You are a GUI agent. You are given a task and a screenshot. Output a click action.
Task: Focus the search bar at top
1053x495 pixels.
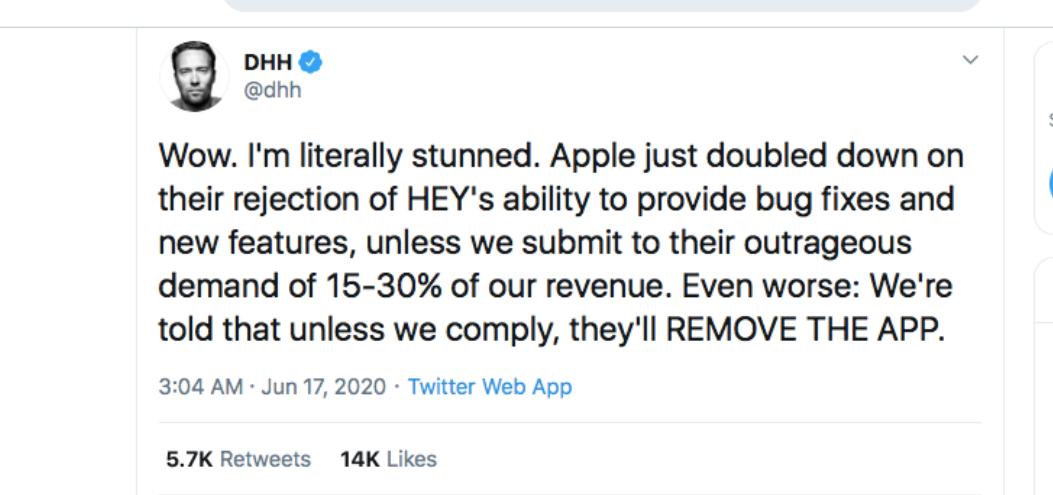click(600, 5)
